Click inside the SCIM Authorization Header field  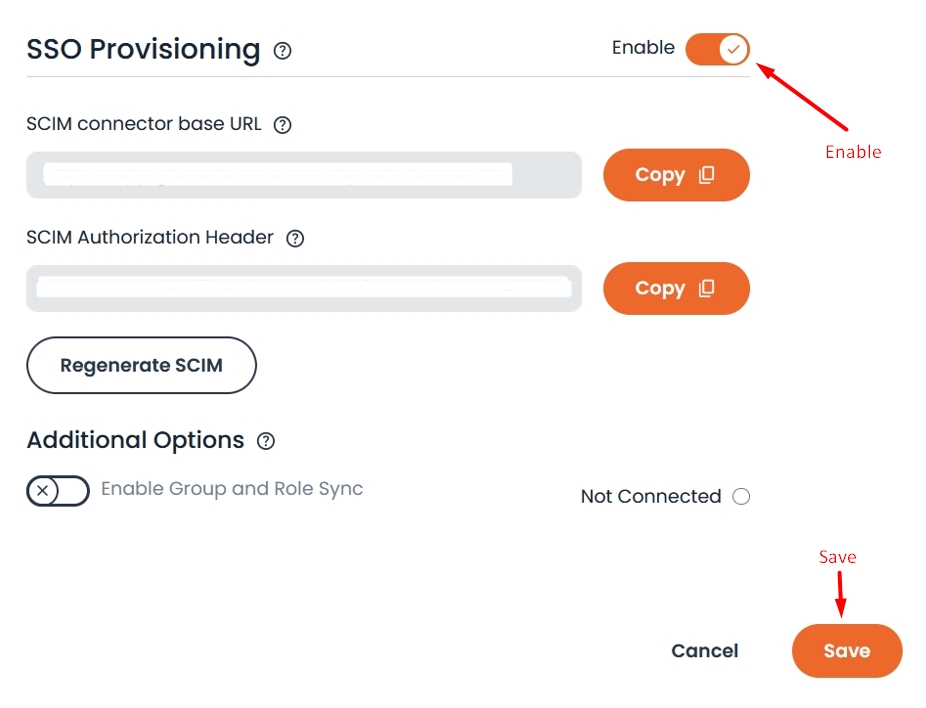[304, 288]
